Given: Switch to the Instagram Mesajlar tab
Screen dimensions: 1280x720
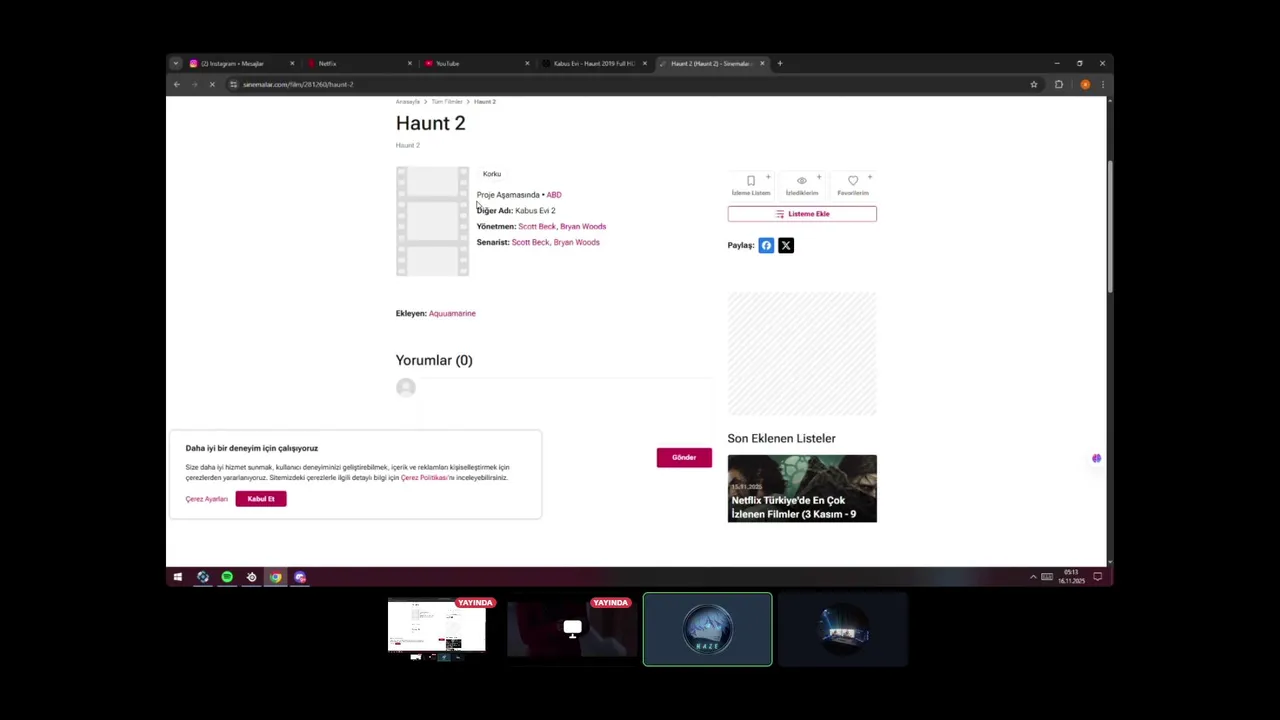Looking at the screenshot, I should tap(240, 64).
